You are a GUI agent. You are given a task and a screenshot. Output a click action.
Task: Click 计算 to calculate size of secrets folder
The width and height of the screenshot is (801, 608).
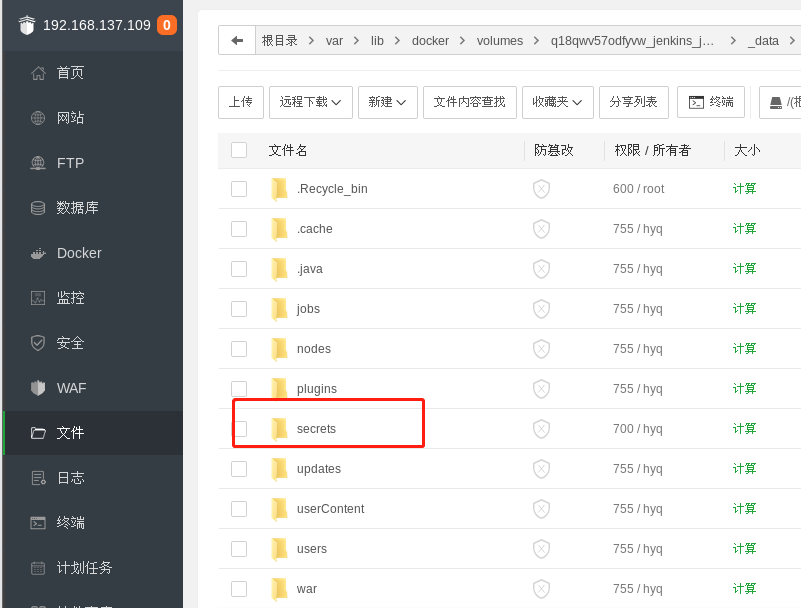tap(745, 428)
